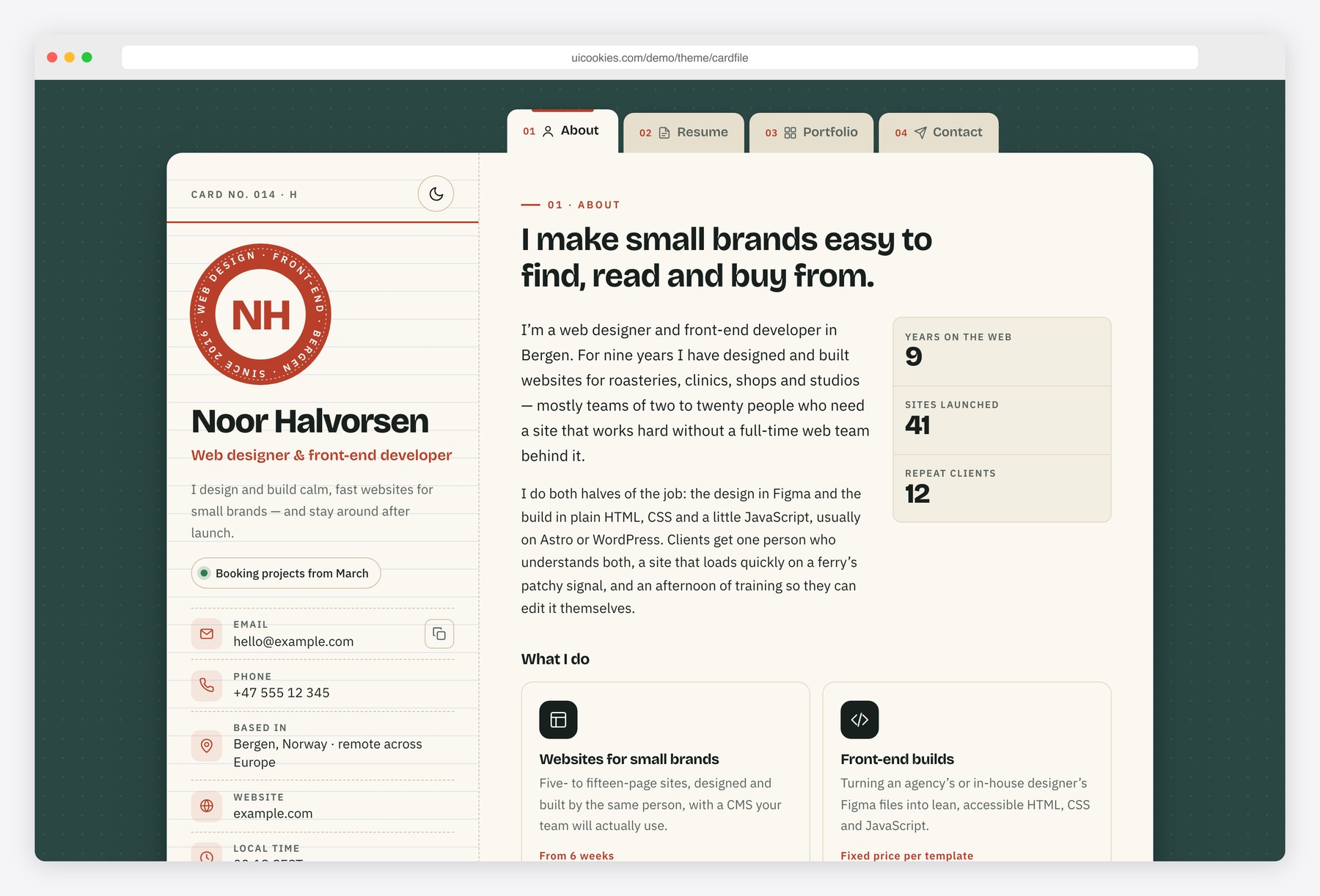Click the Web designer & front-end developer subtitle
The image size is (1320, 896).
321,455
